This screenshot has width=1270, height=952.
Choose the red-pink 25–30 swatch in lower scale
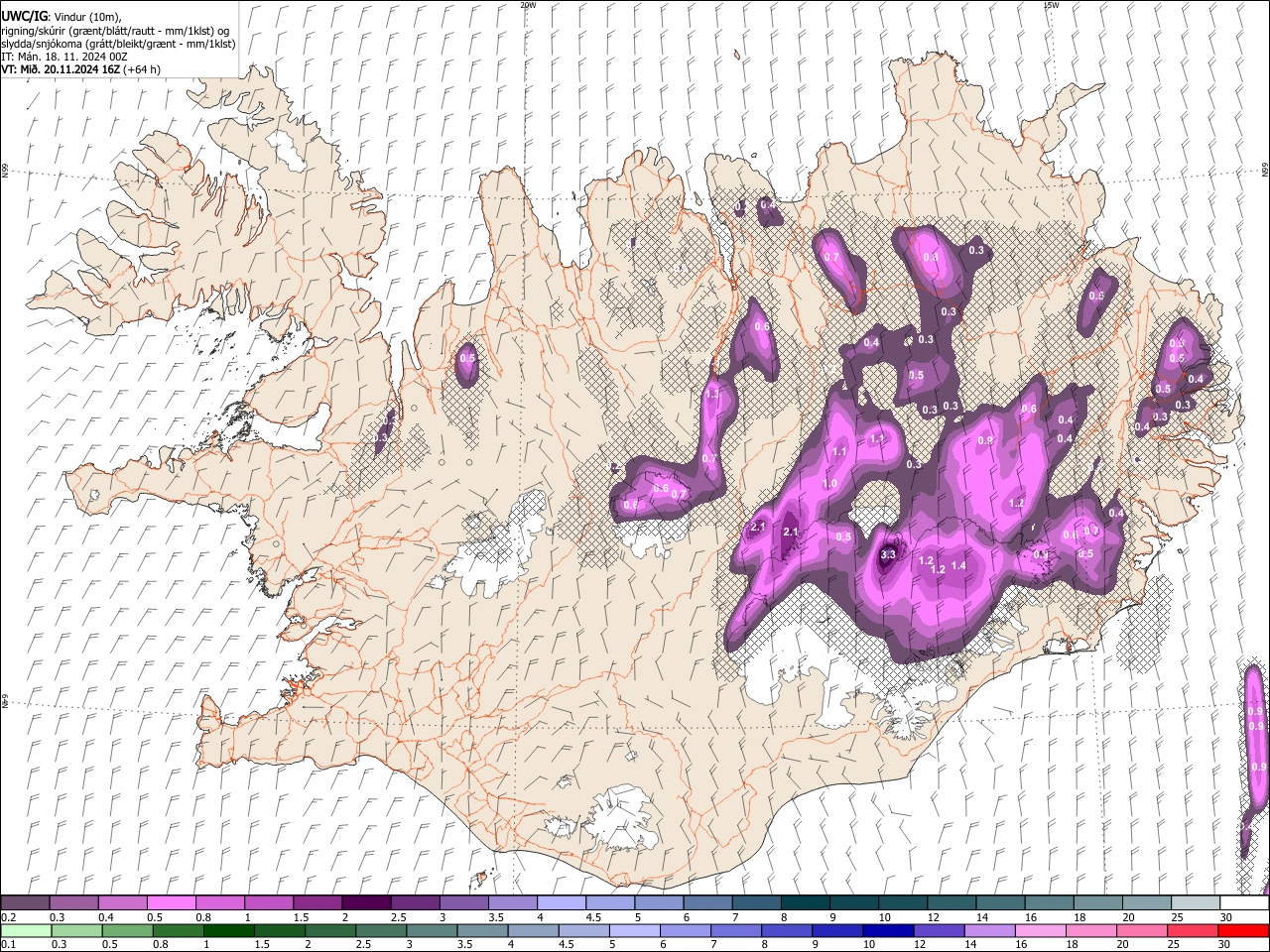coord(1193,930)
